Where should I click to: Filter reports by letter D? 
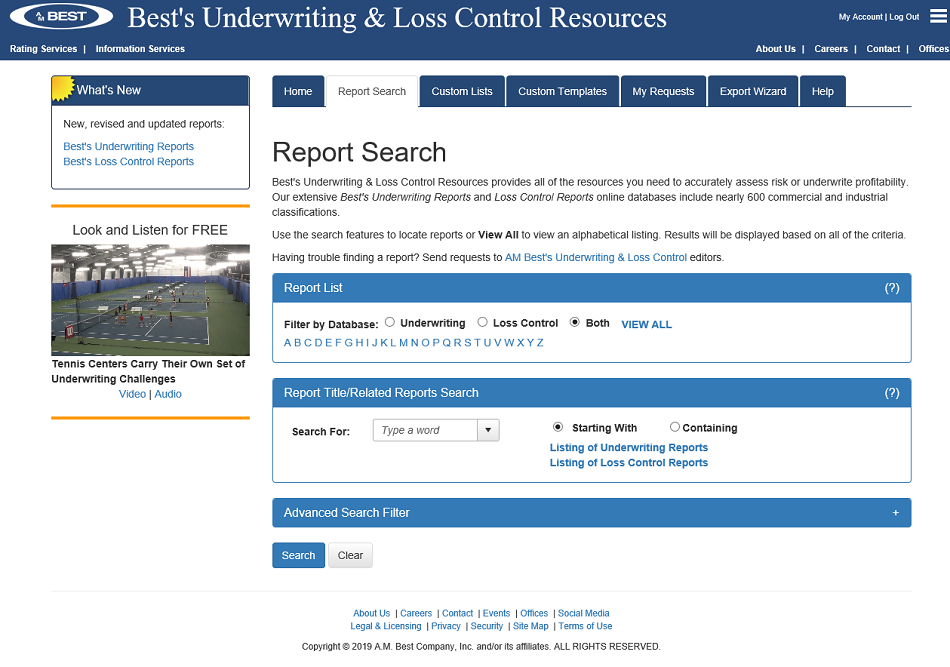tap(319, 342)
